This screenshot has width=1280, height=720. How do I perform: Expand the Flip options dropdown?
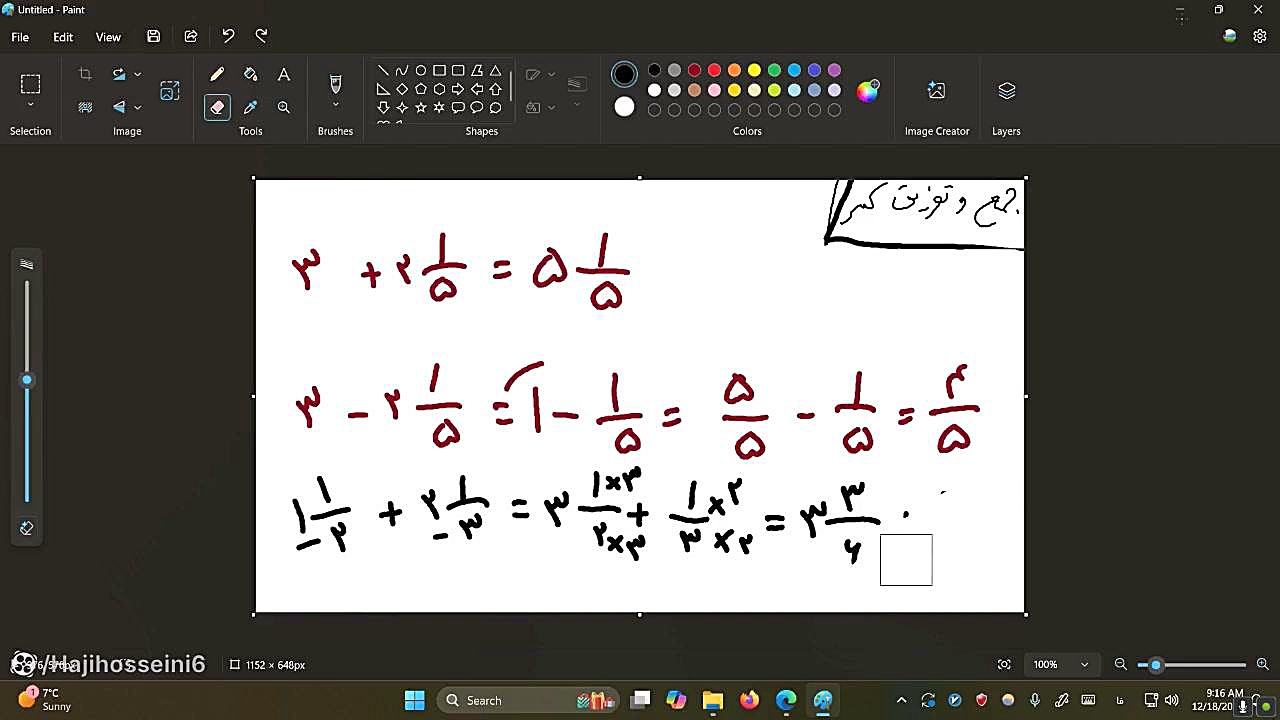click(137, 107)
